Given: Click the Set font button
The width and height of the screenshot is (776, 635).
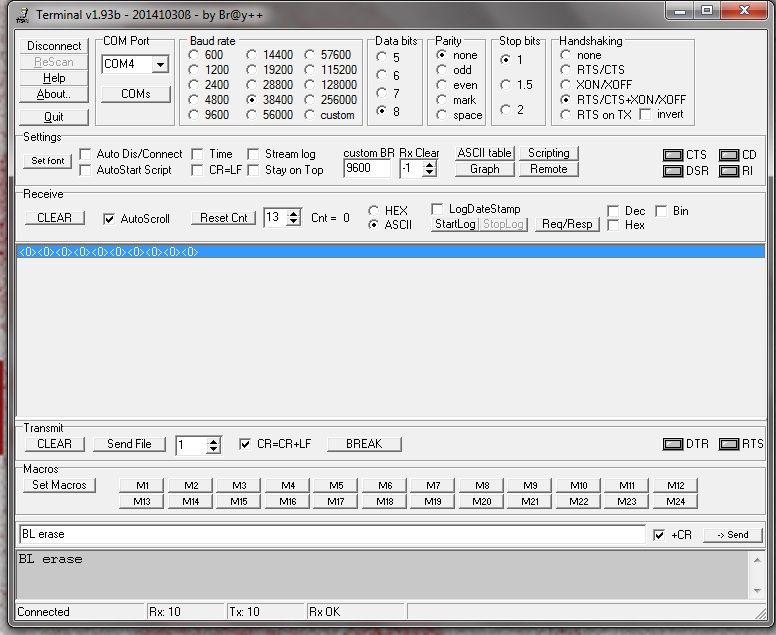Looking at the screenshot, I should click(48, 161).
